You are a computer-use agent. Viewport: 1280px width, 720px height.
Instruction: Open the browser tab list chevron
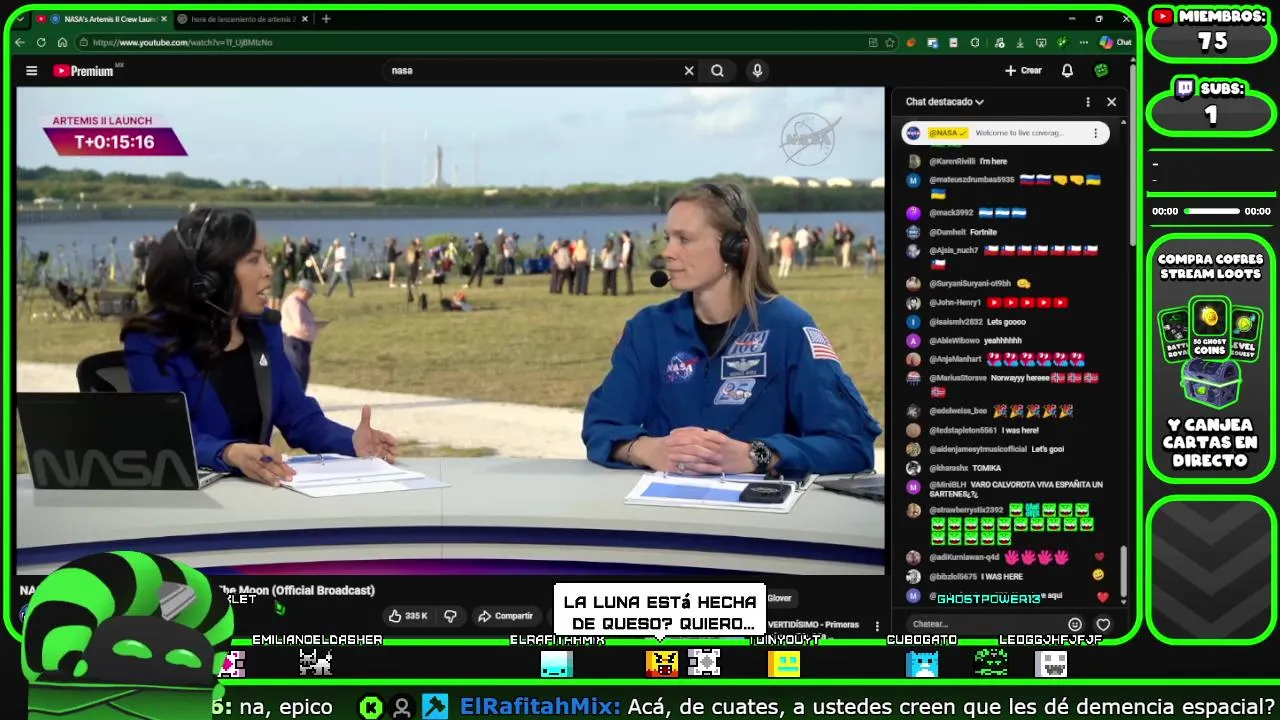tap(20, 19)
